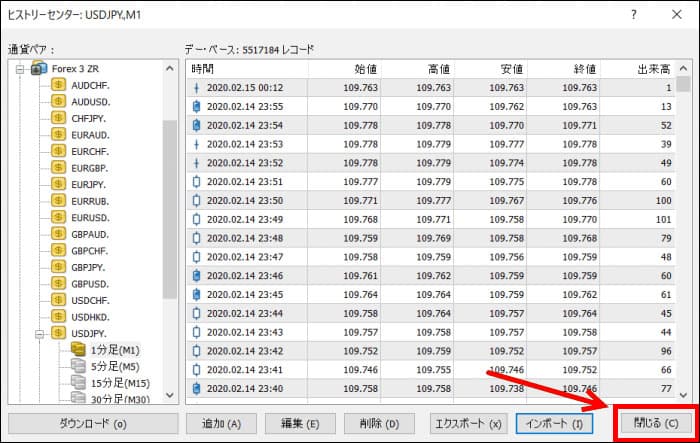Select the USDCHF. symbol label

[90, 300]
